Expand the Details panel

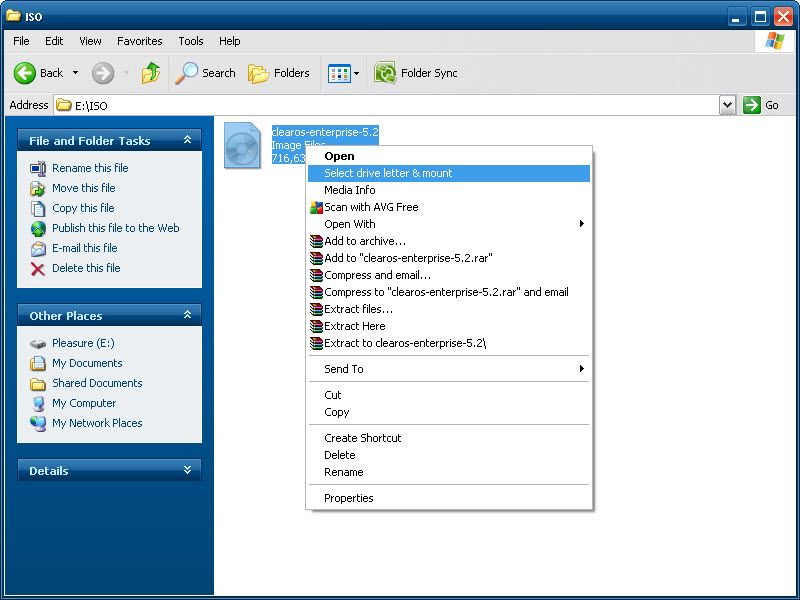click(x=187, y=470)
